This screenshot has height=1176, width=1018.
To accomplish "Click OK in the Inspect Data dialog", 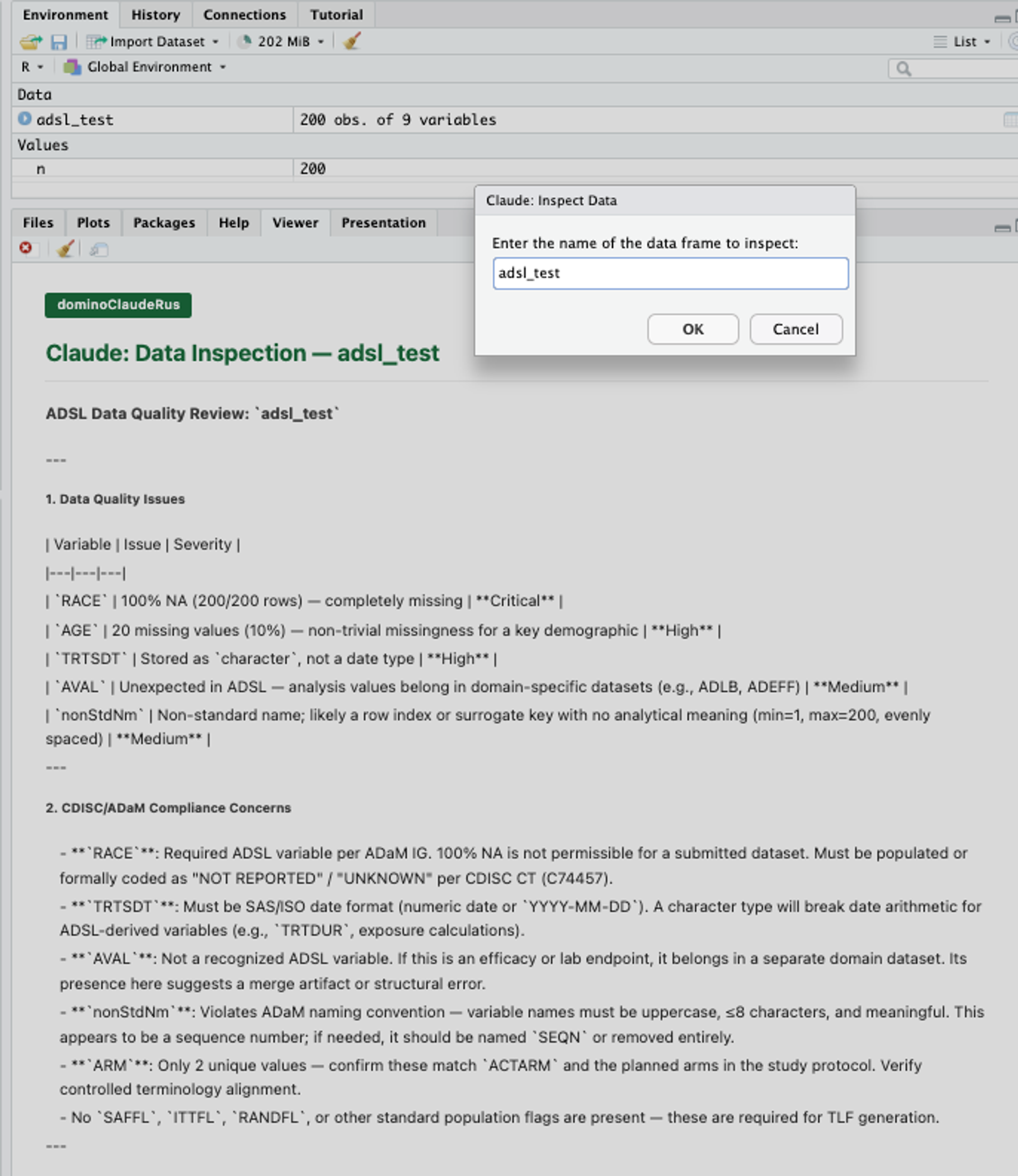I will (x=693, y=329).
